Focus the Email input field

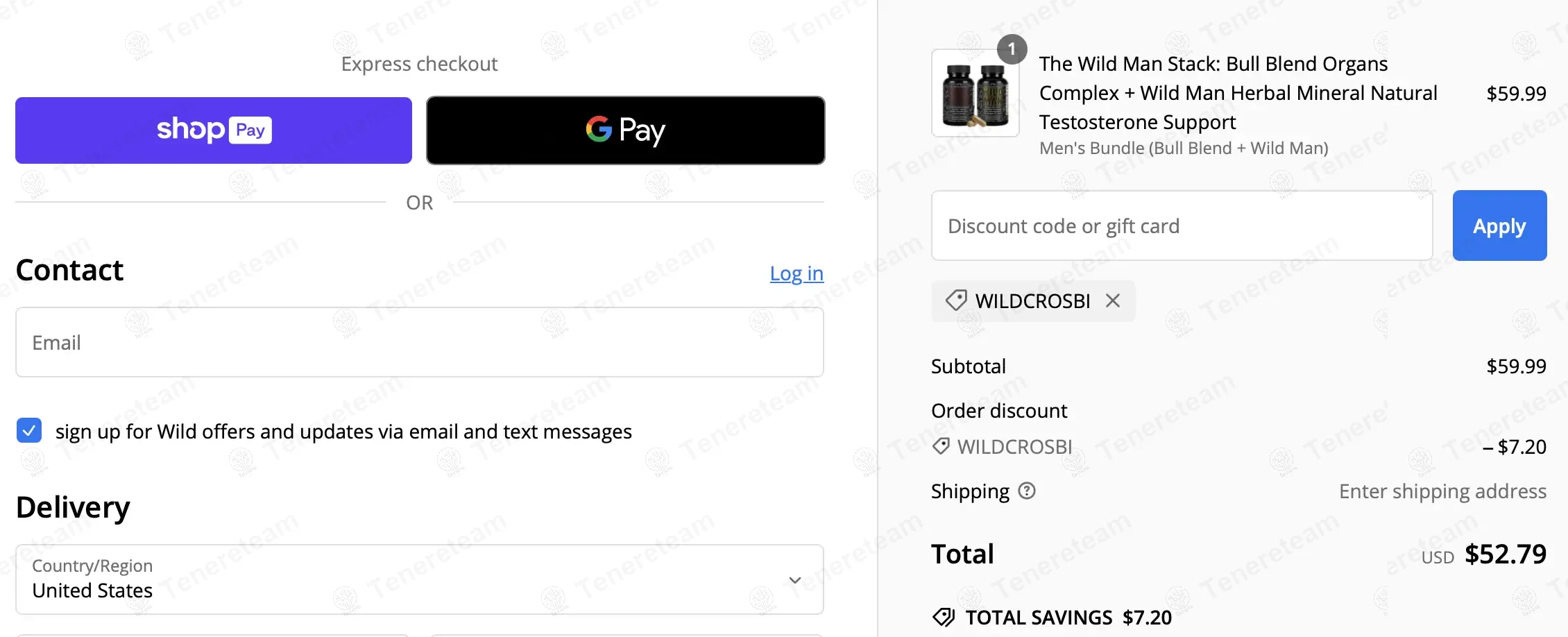(x=419, y=342)
